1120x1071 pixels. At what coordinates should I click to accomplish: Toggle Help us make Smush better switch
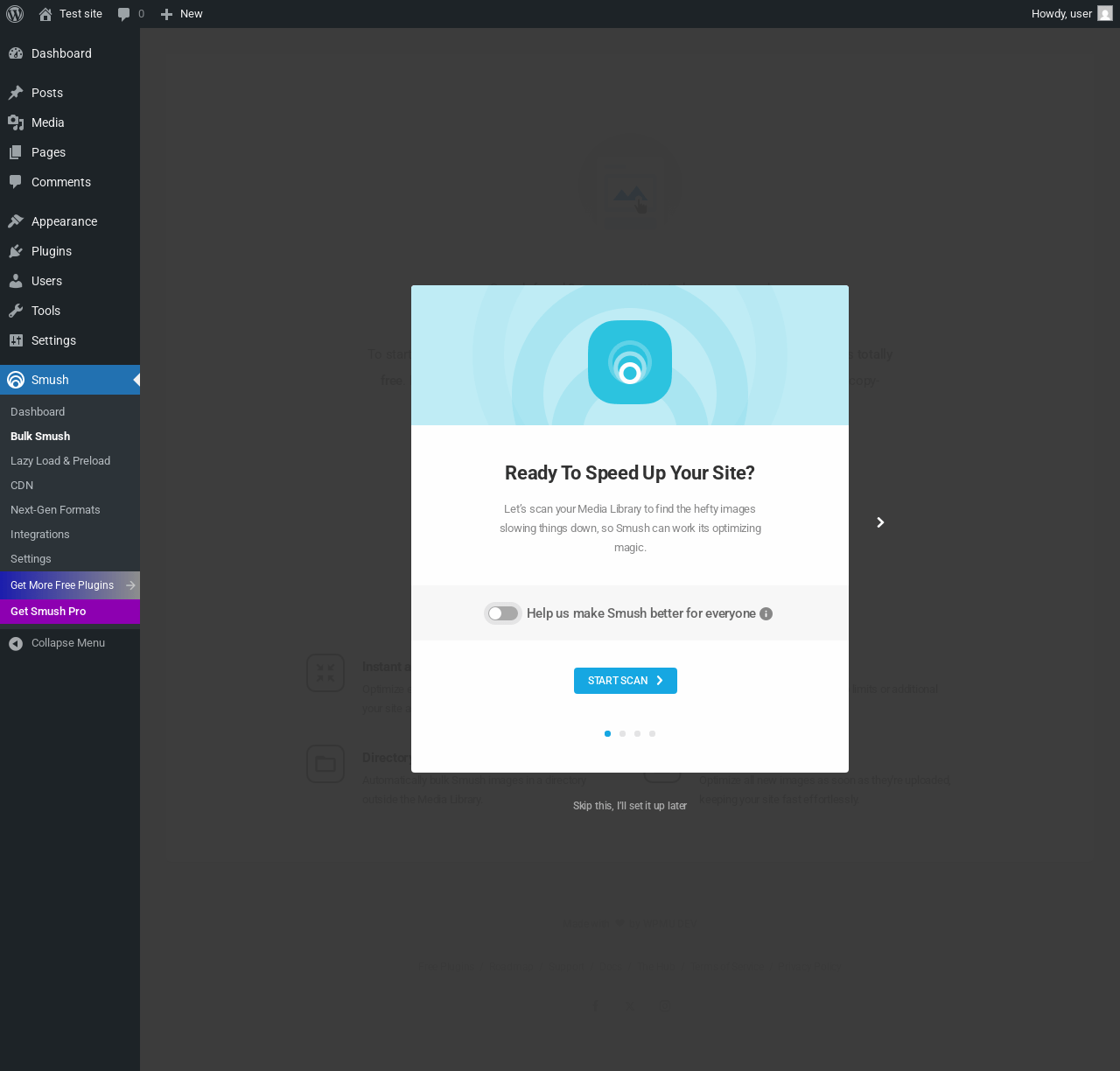click(503, 613)
